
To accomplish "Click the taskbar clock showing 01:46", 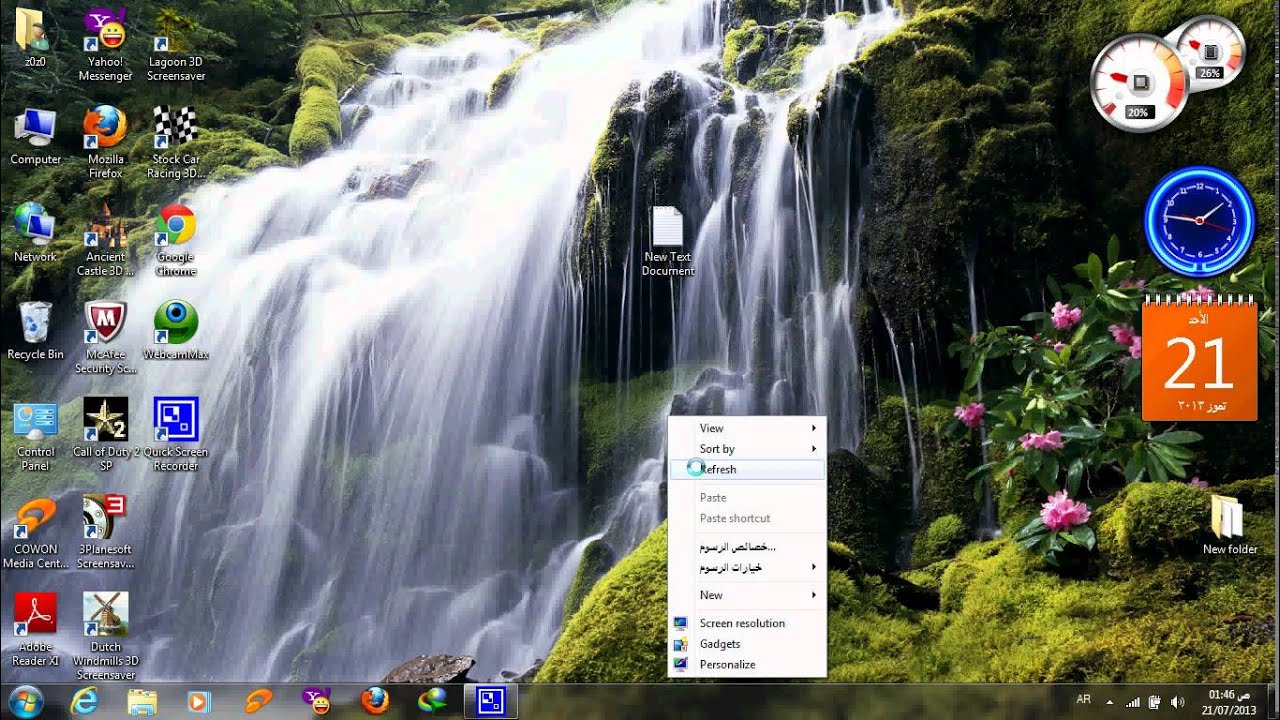I will point(1227,702).
